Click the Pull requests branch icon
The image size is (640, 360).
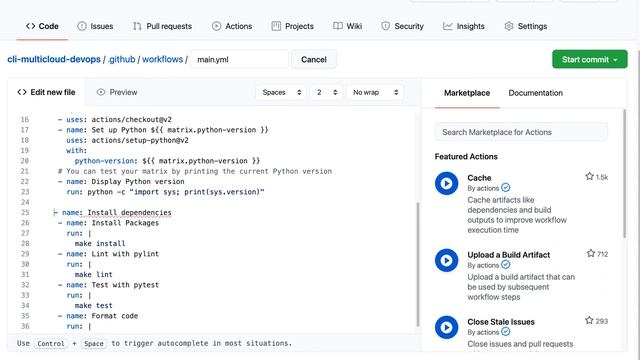pyautogui.click(x=137, y=26)
